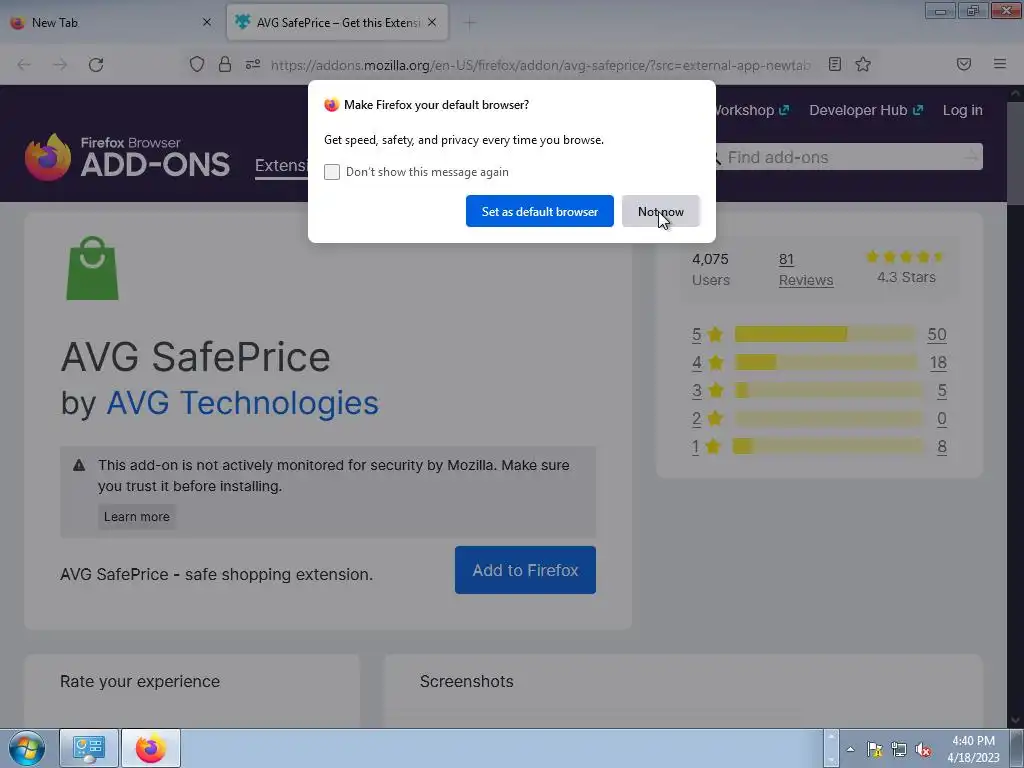
Task: Click the 4.3 Stars rating stars
Action: coord(905,257)
